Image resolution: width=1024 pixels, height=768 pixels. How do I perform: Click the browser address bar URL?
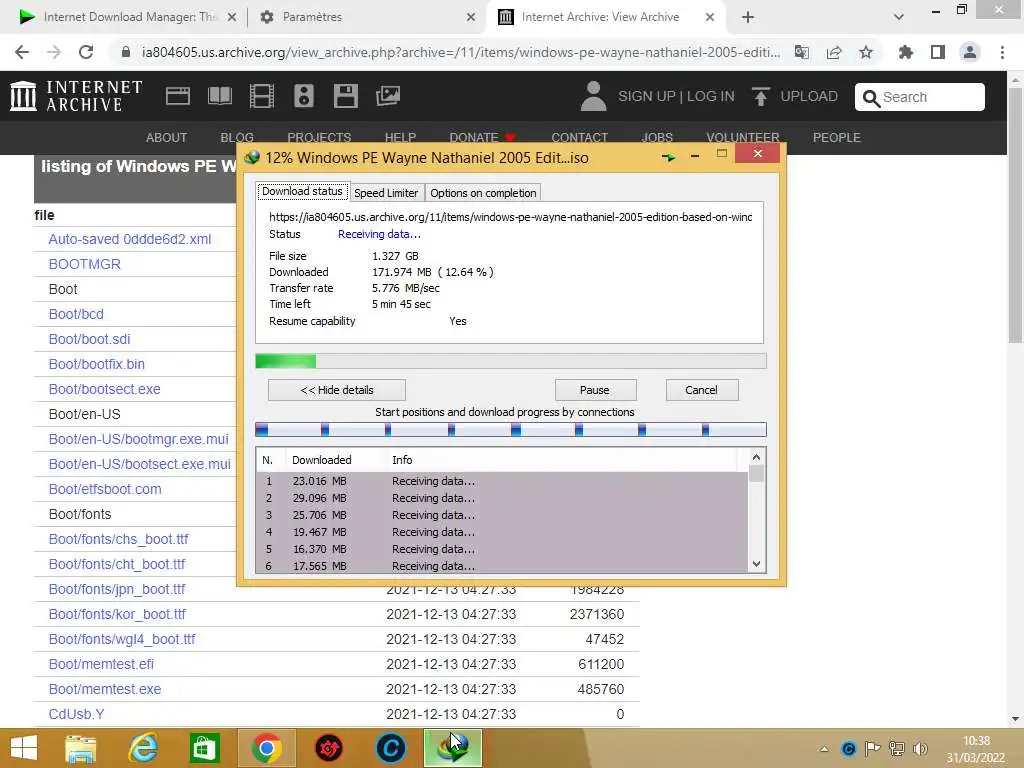tap(461, 52)
